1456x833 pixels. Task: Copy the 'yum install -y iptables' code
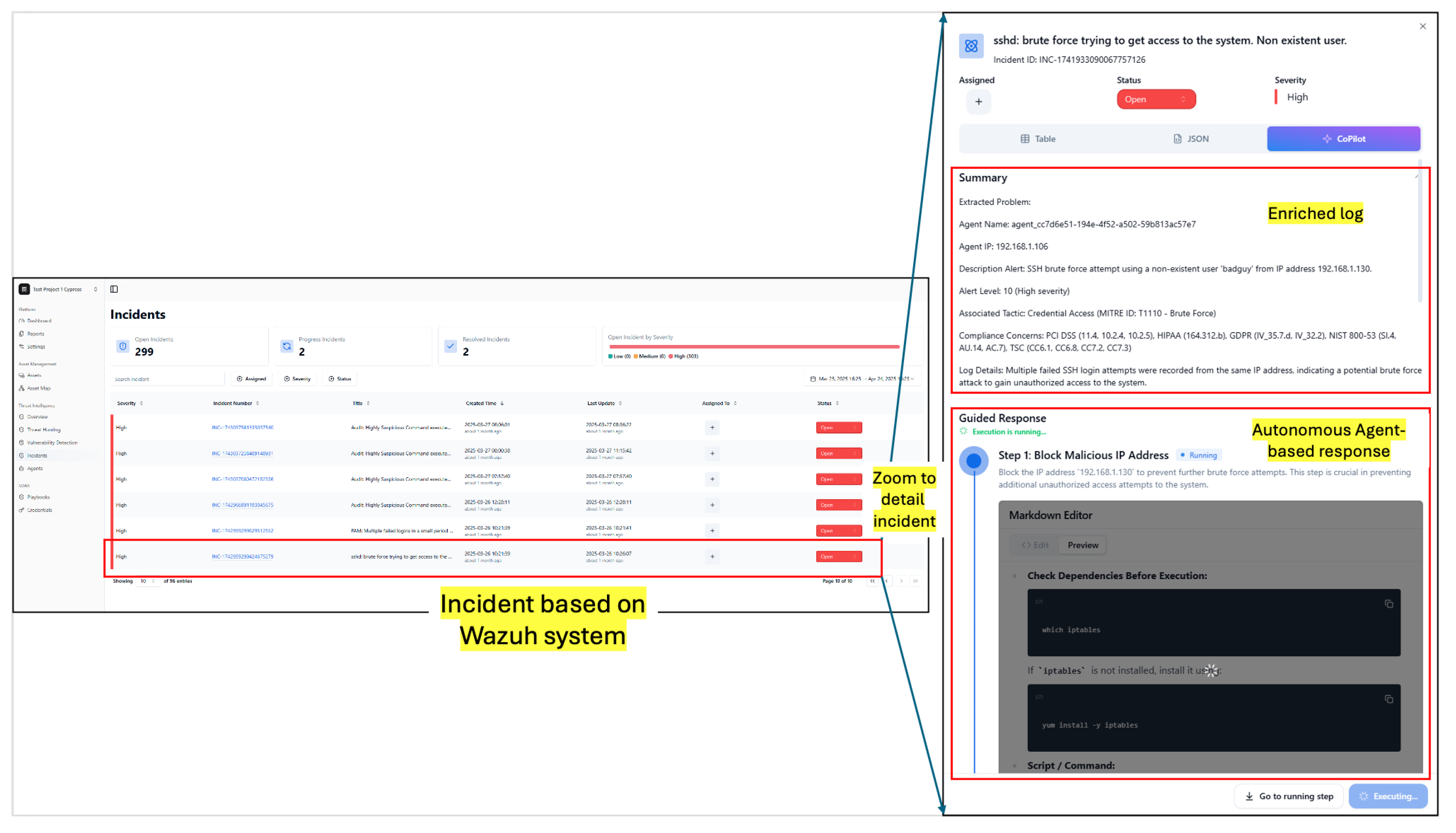[x=1389, y=700]
